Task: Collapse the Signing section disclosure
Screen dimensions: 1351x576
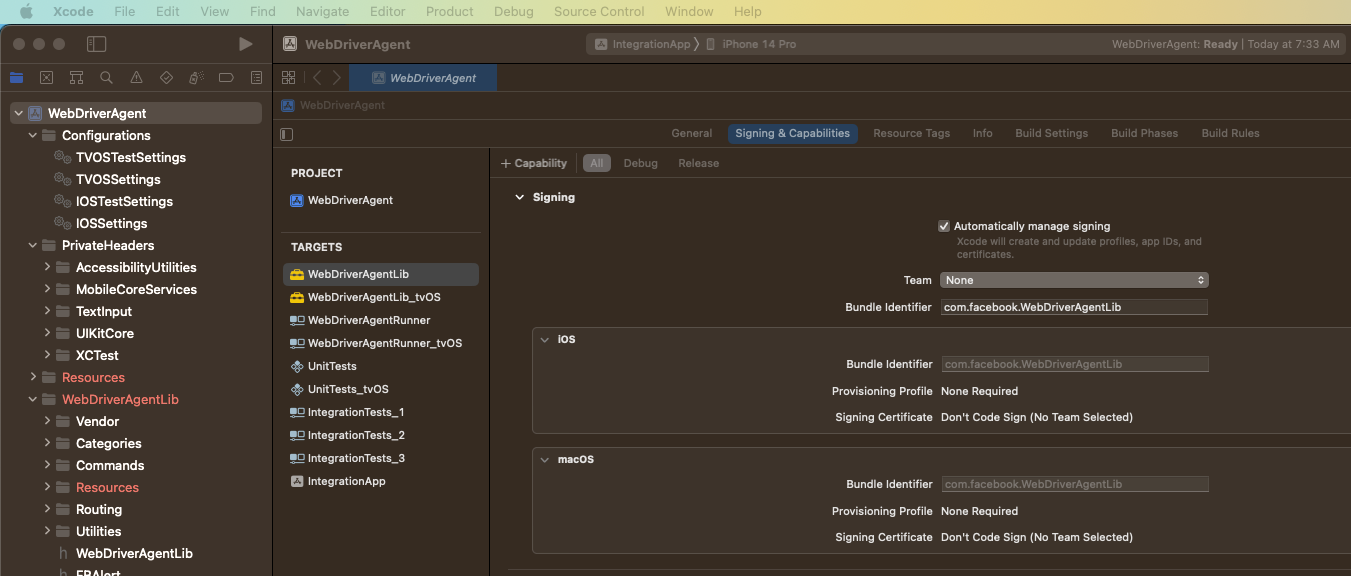Action: [519, 198]
